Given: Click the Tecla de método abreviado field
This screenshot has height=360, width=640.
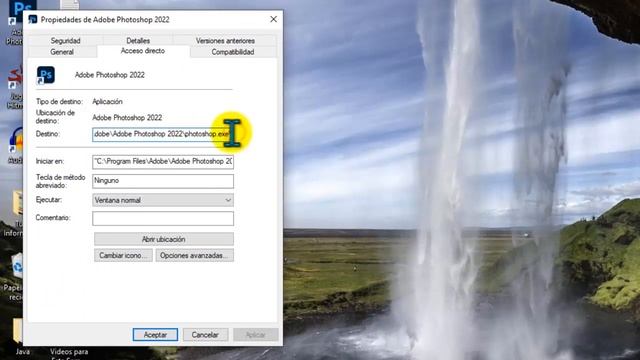Looking at the screenshot, I should point(162,181).
